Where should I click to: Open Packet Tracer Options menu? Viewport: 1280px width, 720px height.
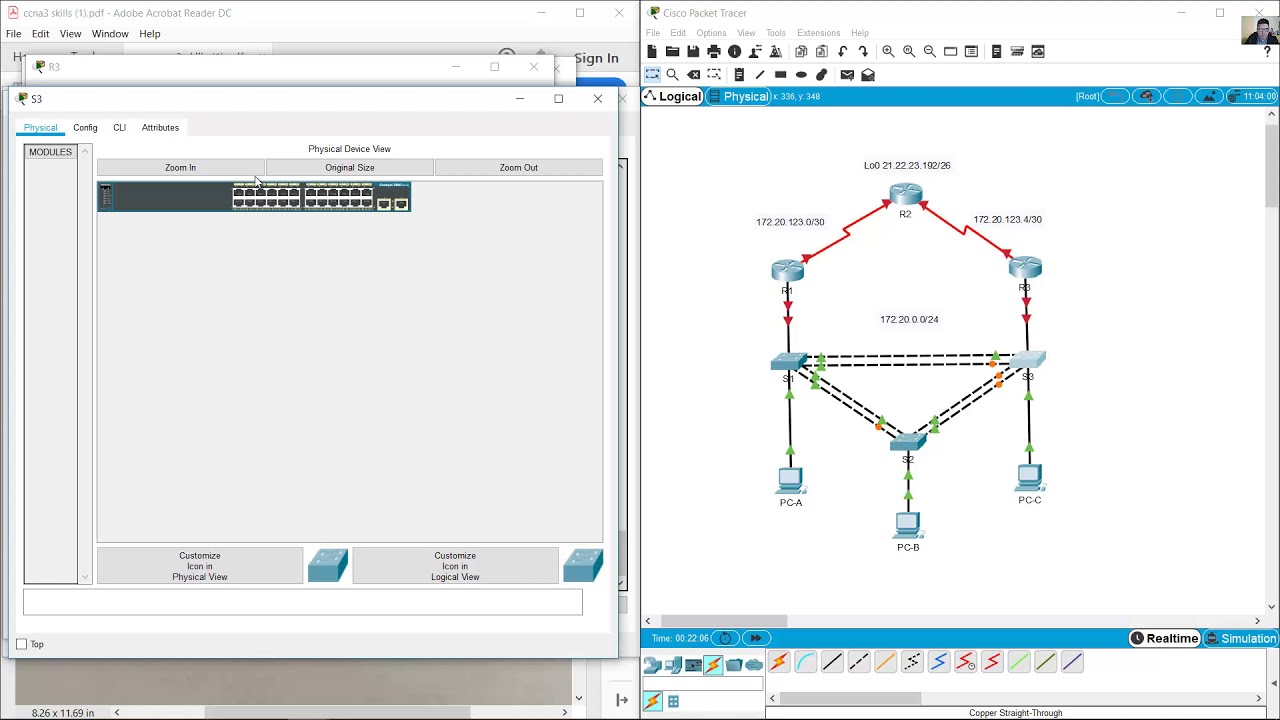[x=711, y=33]
